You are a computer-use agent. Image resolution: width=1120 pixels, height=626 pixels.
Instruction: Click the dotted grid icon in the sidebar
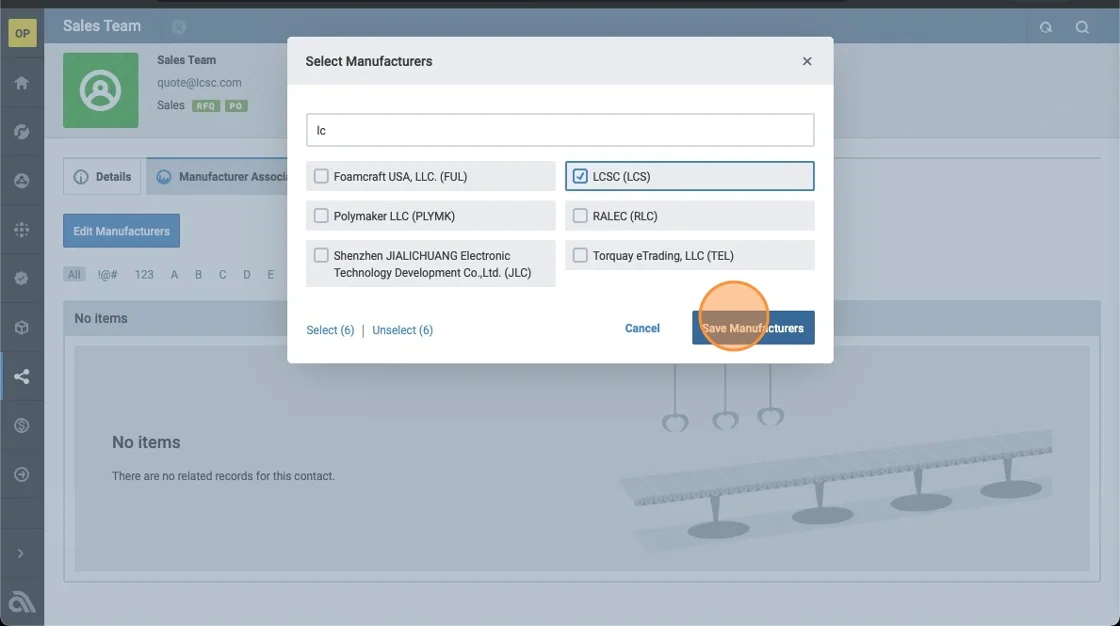click(21, 230)
